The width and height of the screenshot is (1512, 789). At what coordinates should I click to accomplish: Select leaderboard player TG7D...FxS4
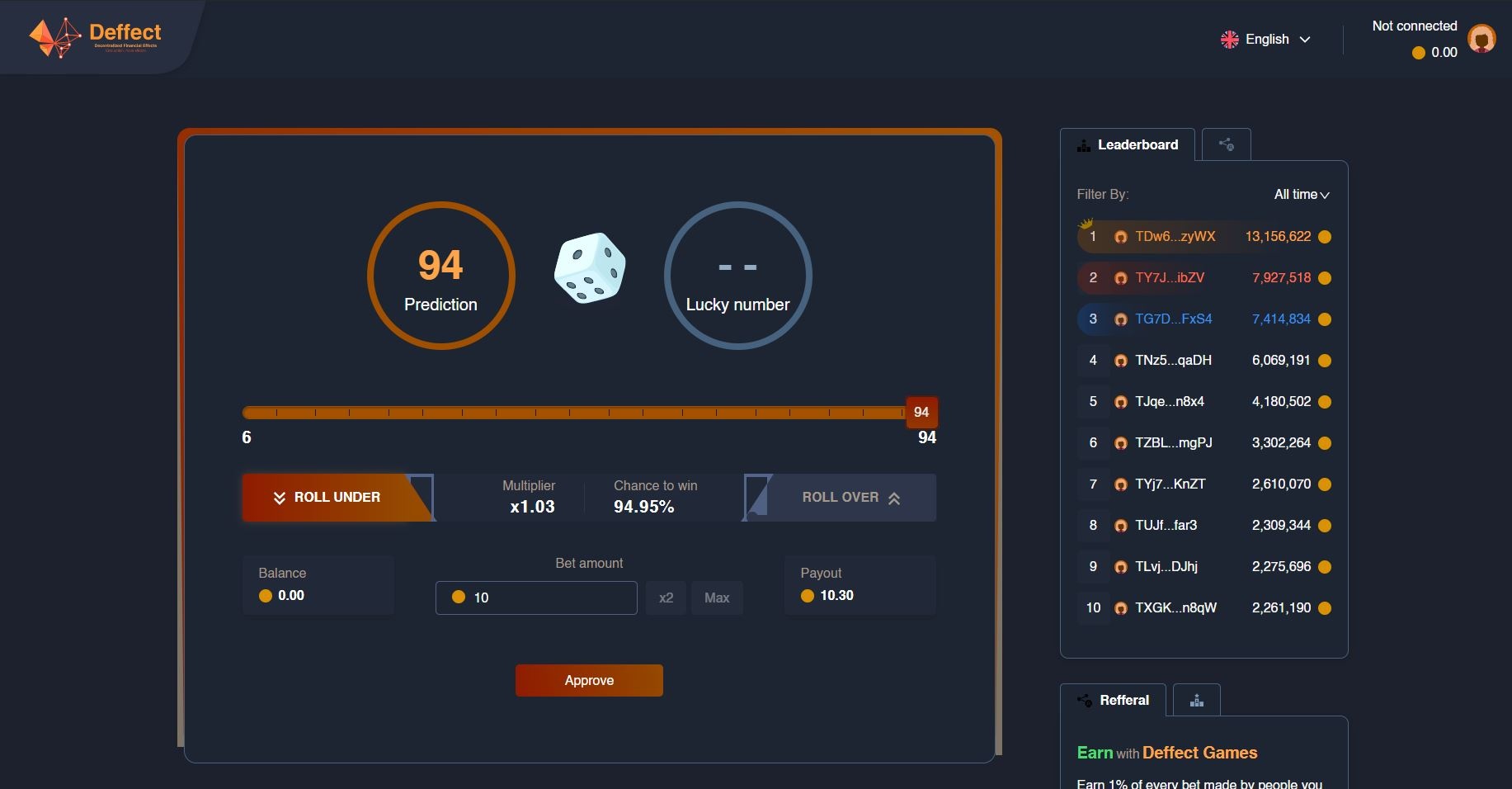coord(1173,319)
